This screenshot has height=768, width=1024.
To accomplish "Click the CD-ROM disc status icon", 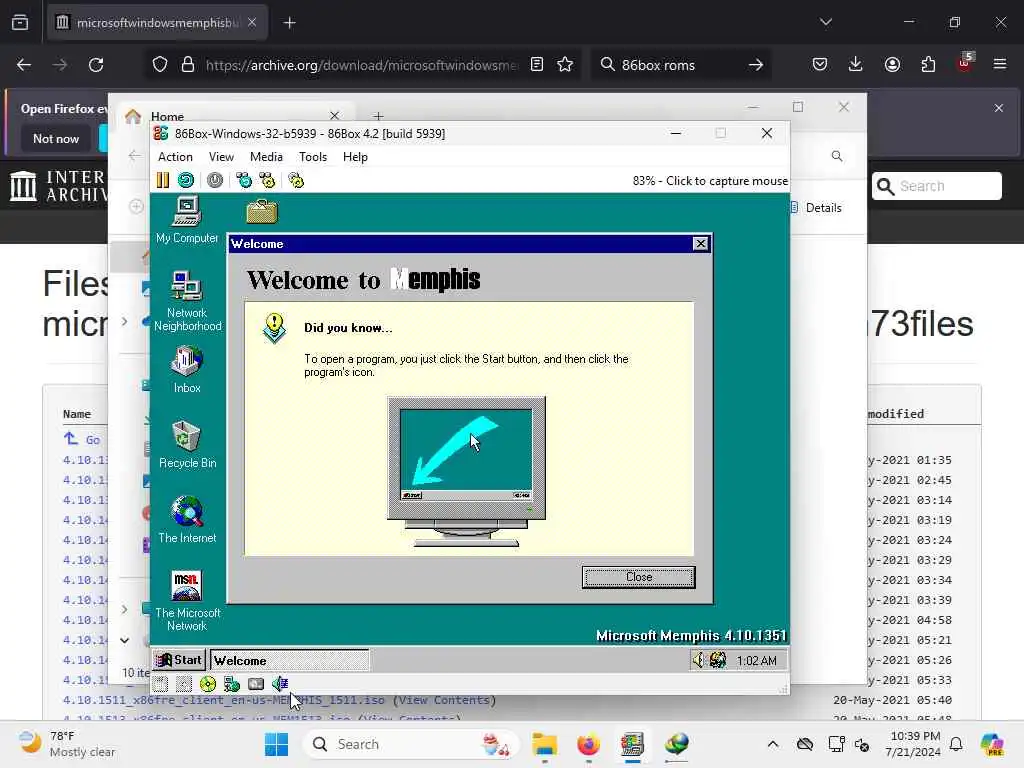I will (x=208, y=684).
